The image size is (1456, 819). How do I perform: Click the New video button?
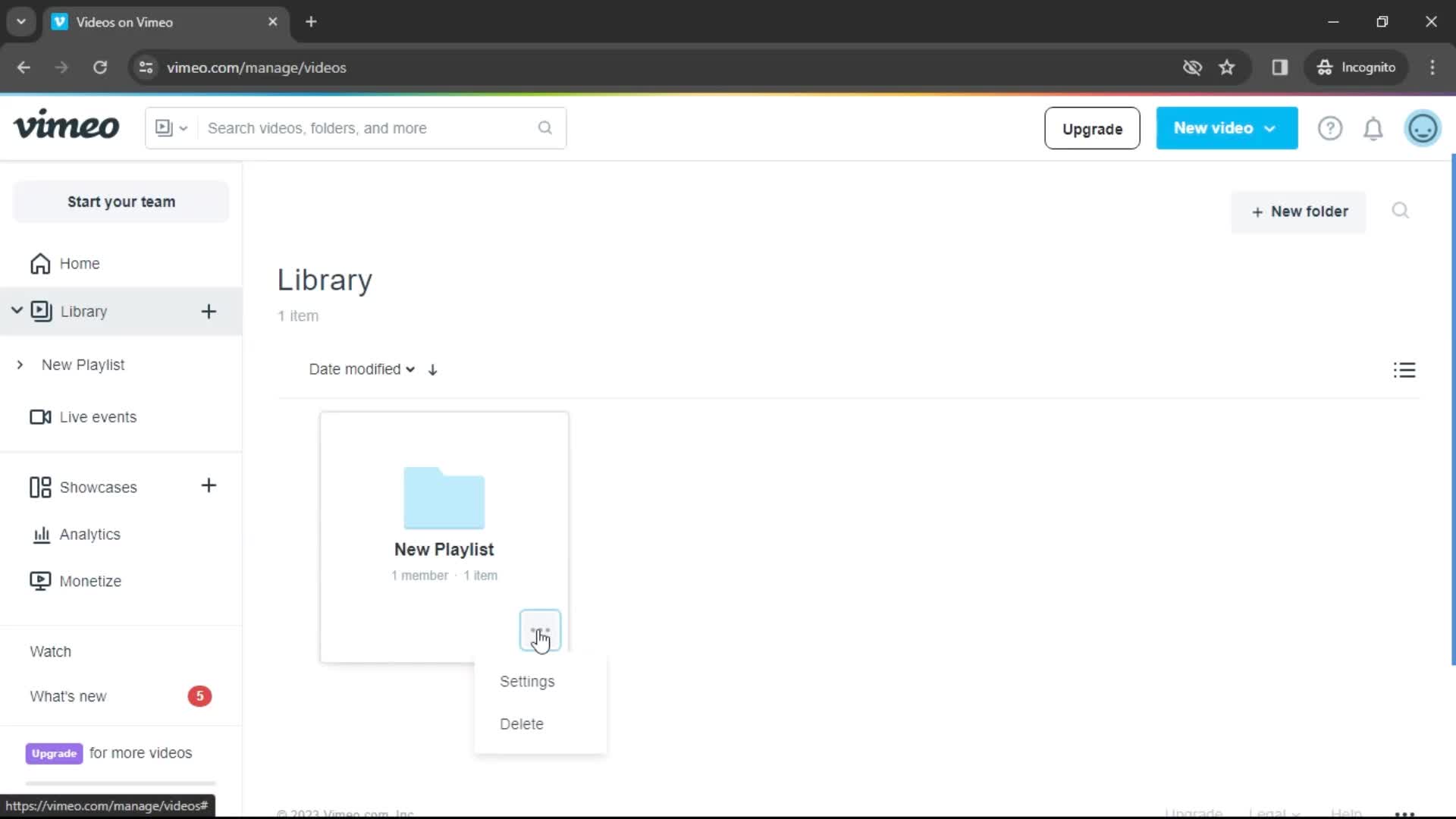coord(1223,128)
